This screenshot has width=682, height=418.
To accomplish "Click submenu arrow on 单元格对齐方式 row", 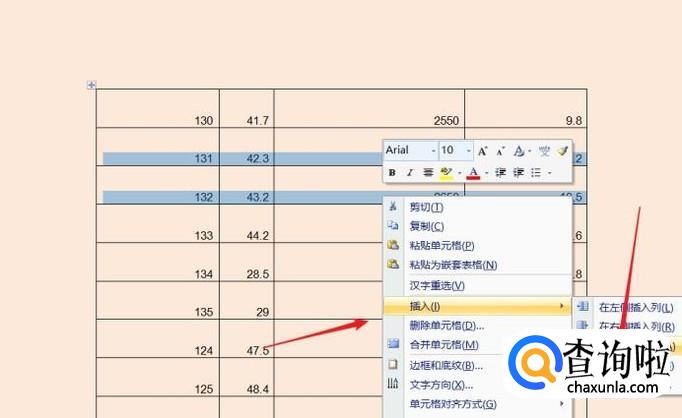I will 562,404.
